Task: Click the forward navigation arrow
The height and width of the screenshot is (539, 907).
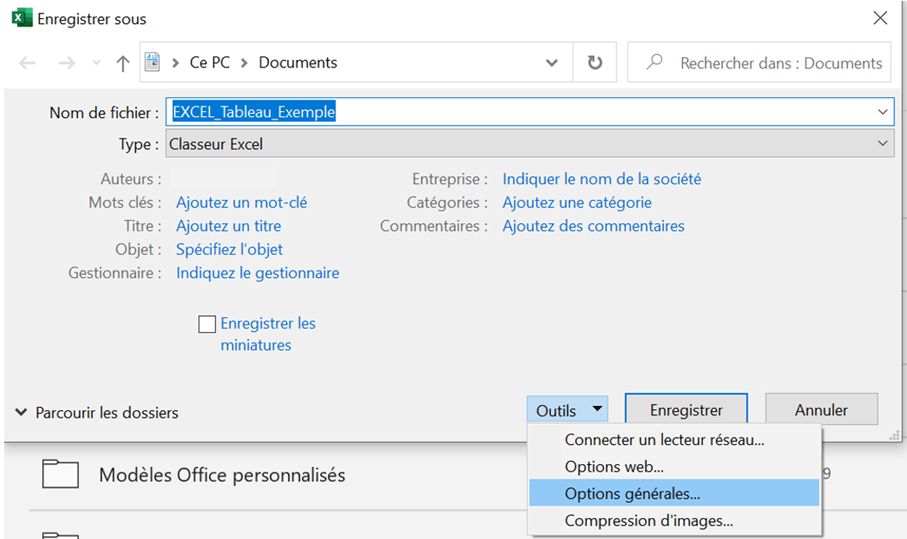Action: 67,62
